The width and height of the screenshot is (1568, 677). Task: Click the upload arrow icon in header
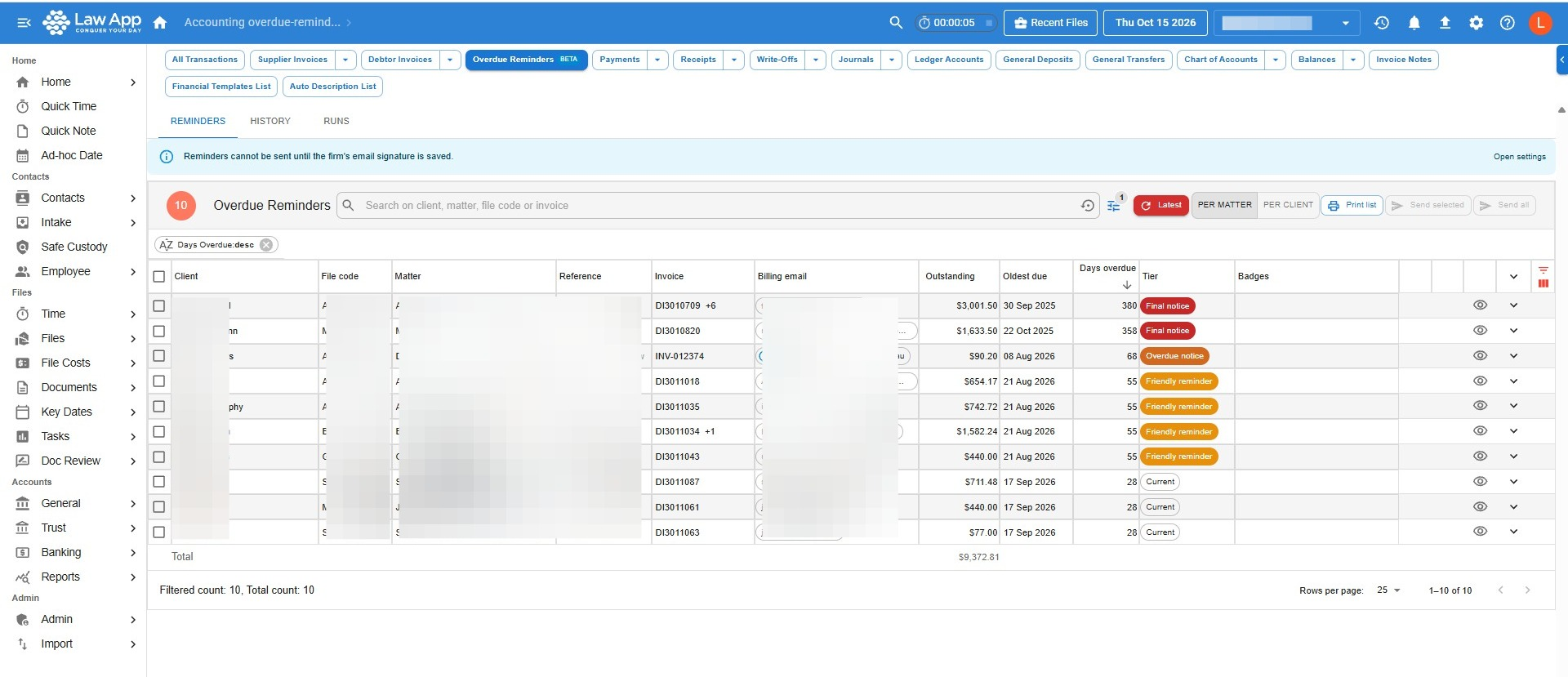(1445, 23)
